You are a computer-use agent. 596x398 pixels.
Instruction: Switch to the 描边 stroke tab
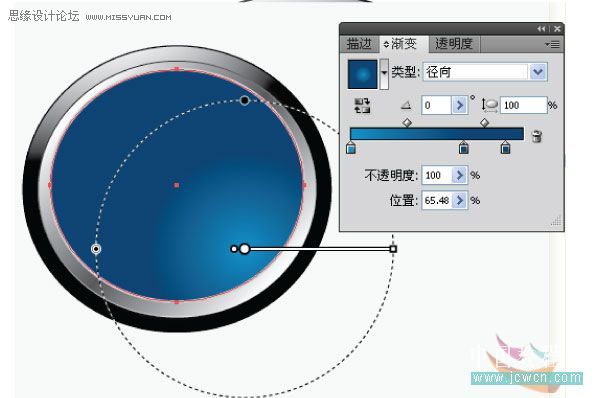point(359,44)
